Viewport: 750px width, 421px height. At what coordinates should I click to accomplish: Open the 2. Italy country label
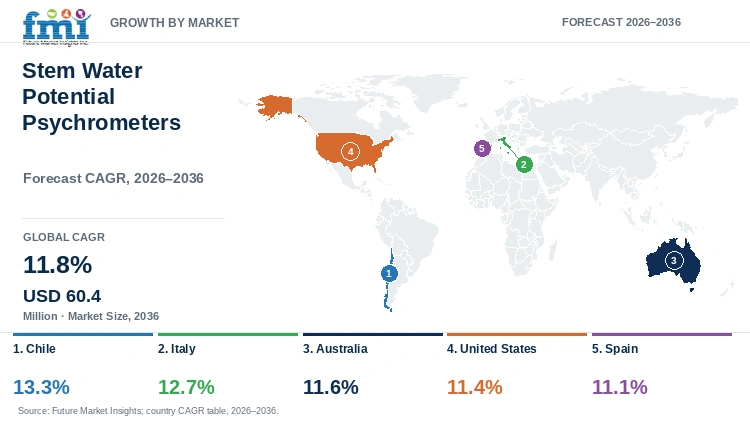point(176,349)
